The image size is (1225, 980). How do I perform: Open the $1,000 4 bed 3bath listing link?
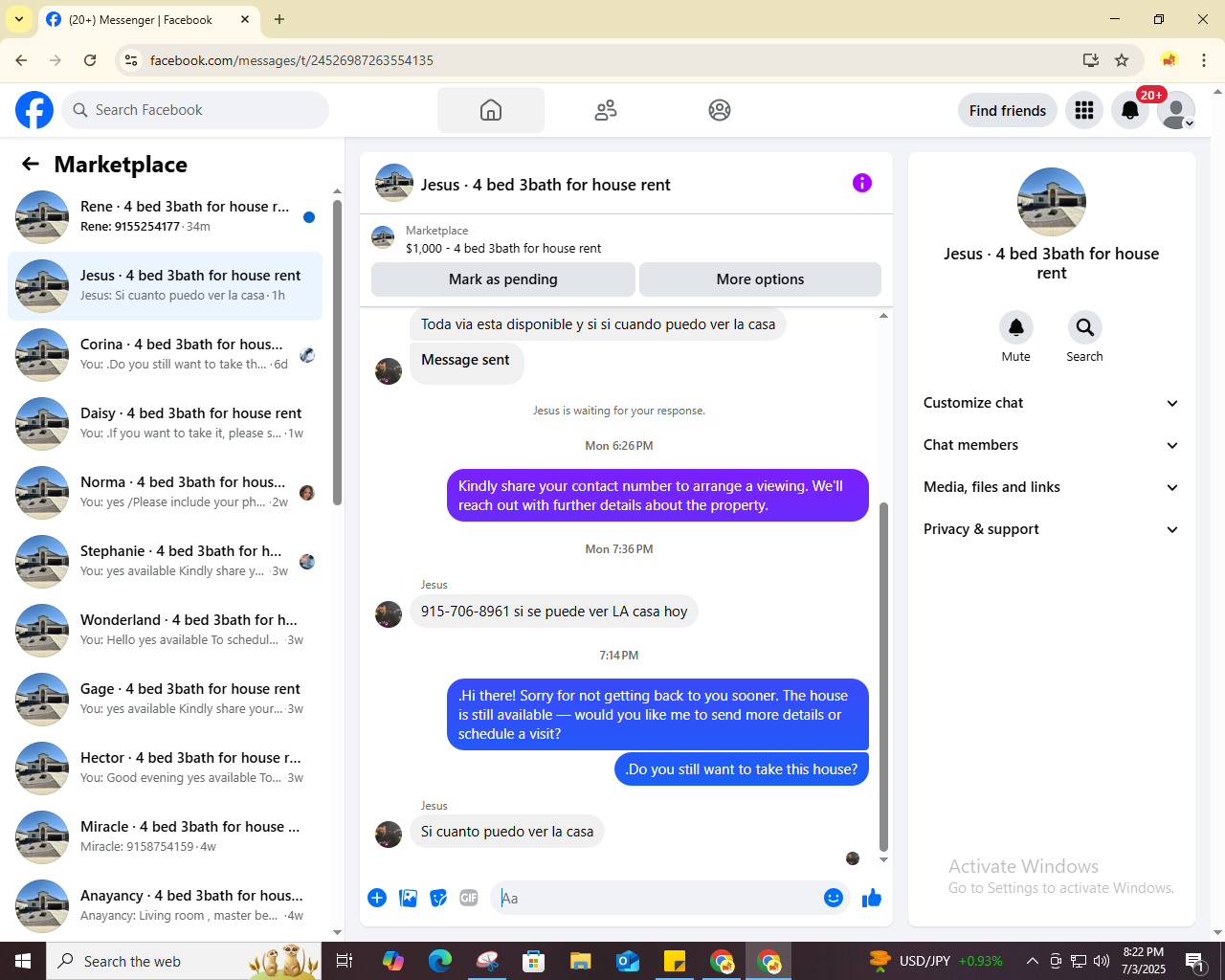[503, 248]
